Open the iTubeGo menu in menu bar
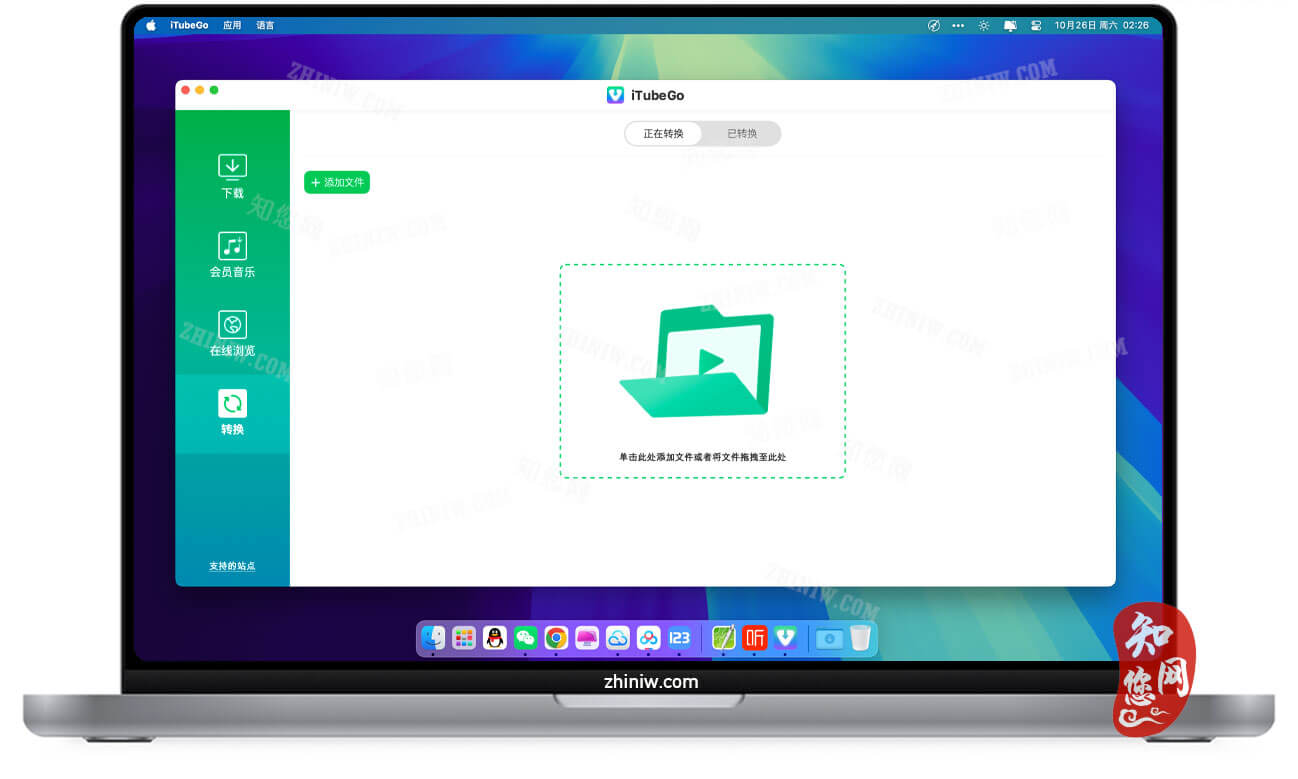 coord(189,26)
